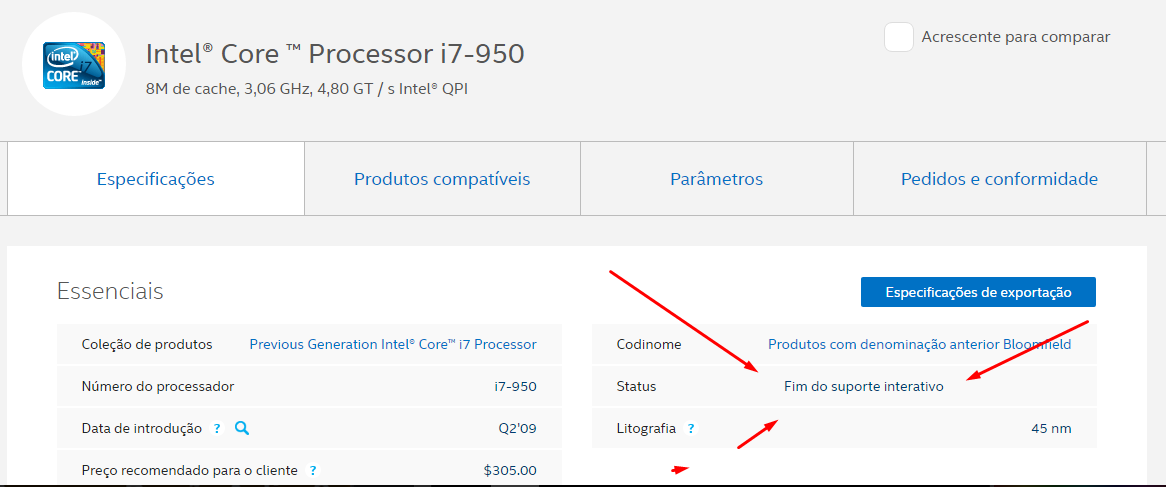The height and width of the screenshot is (487, 1166).
Task: Click the Essenciais section heading
Action: [110, 291]
